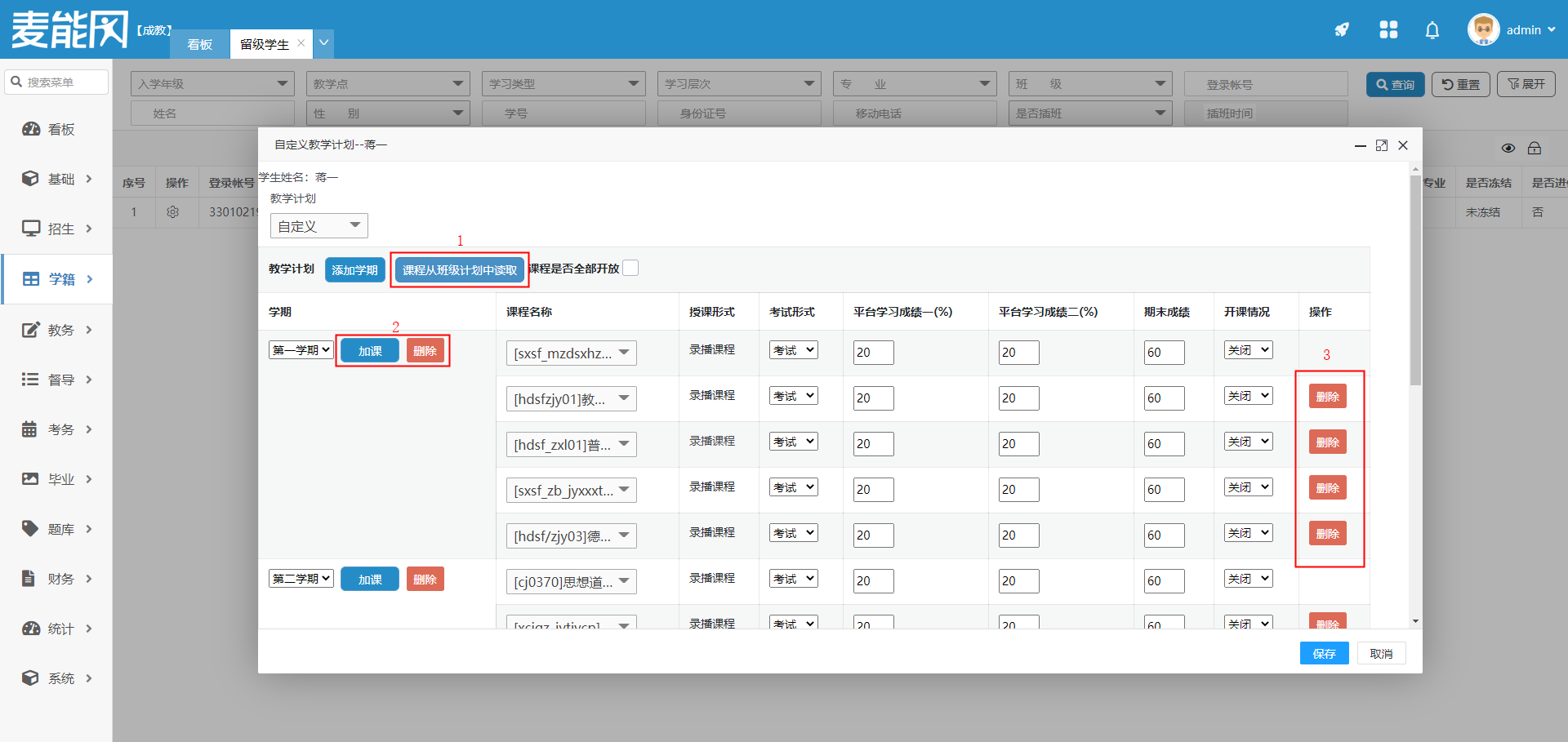
Task: Check the 课程是否全部开放 checkbox
Action: click(630, 269)
